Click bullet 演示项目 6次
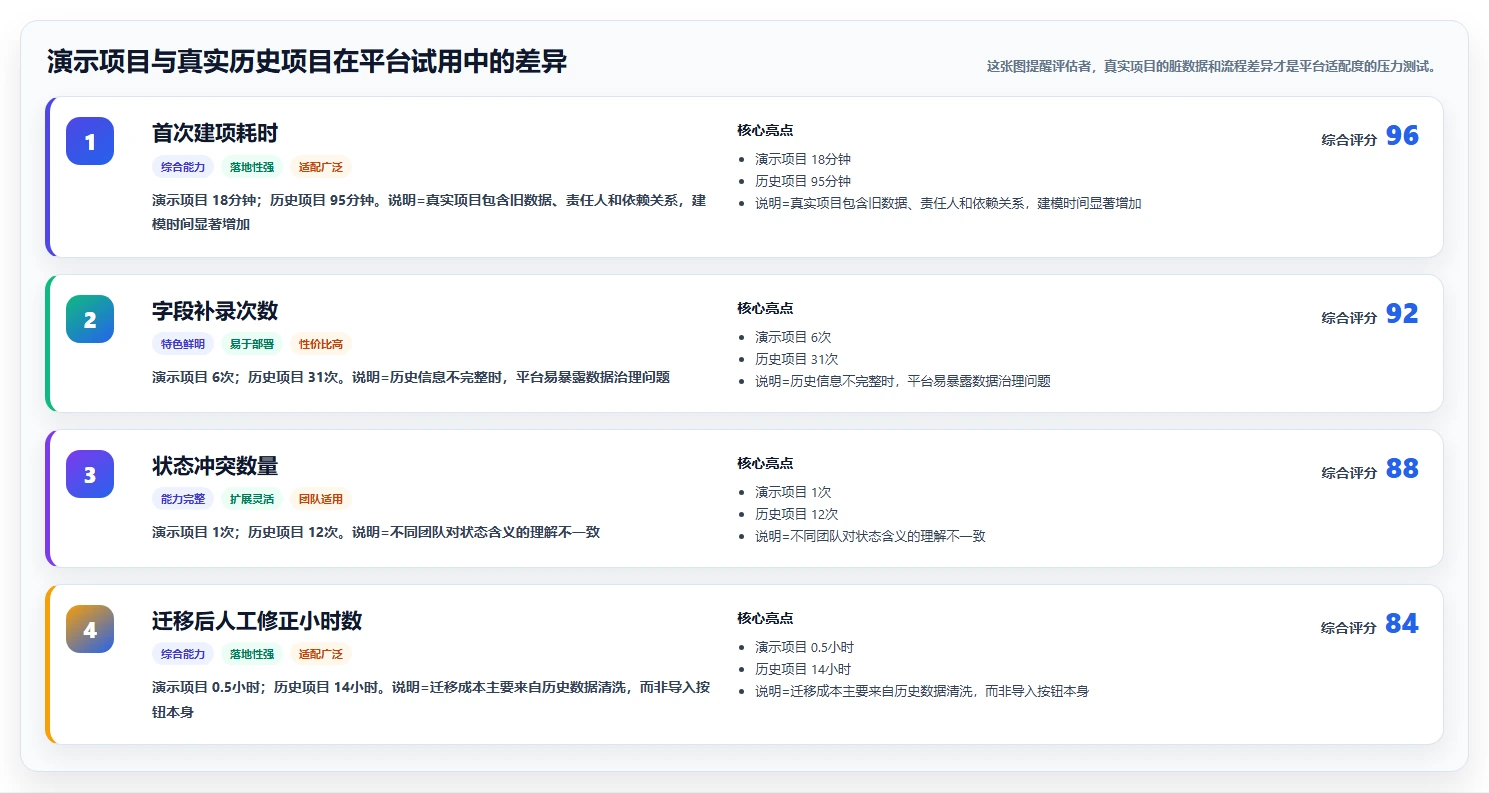The width and height of the screenshot is (1489, 793). coord(793,337)
